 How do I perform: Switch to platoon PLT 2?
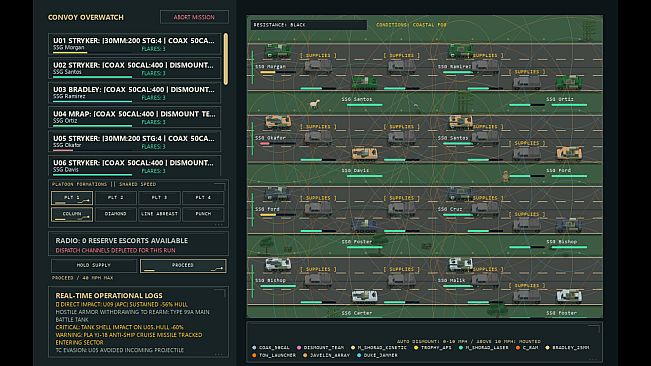[115, 198]
